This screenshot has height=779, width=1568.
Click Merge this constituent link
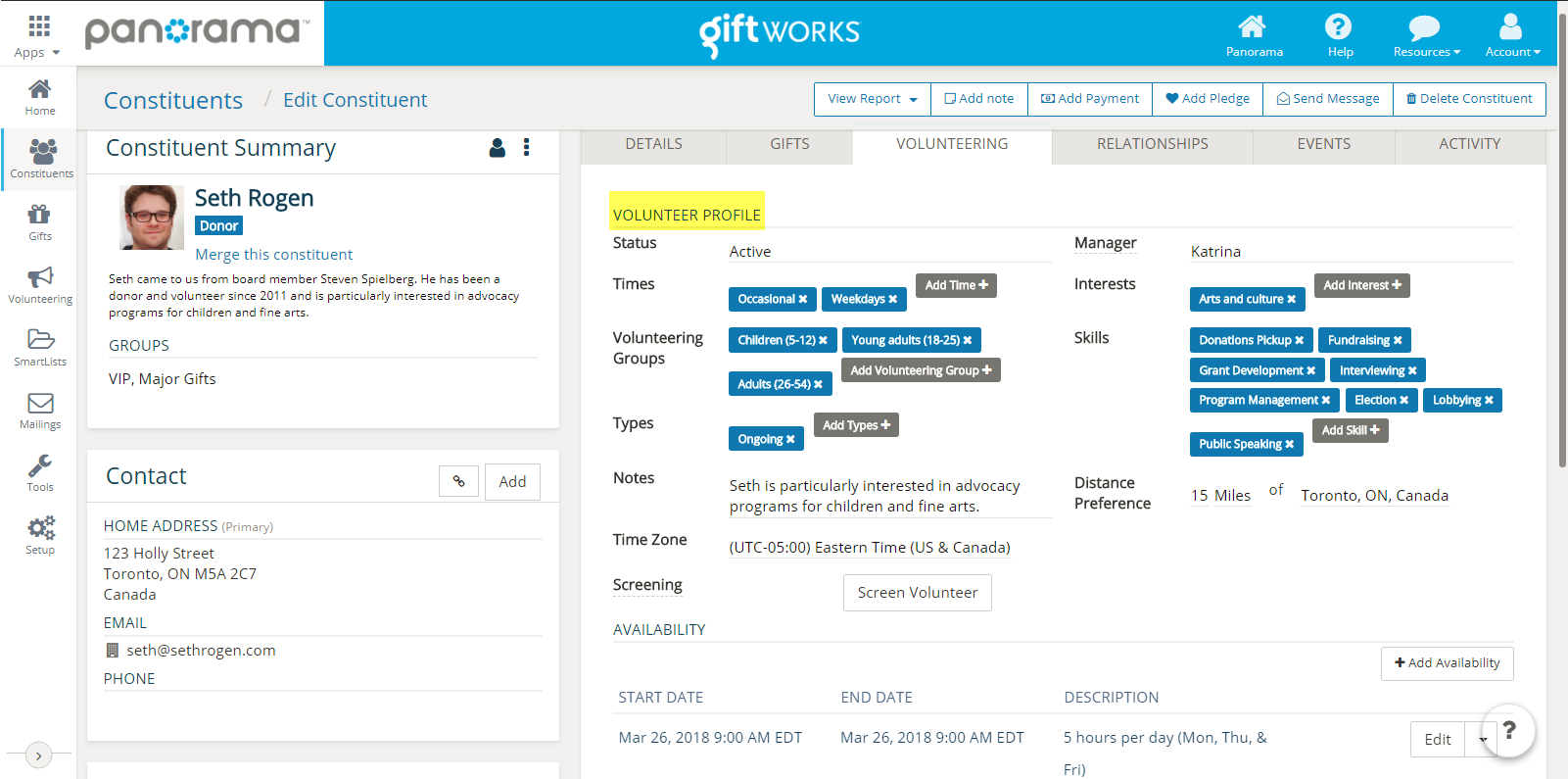point(273,255)
